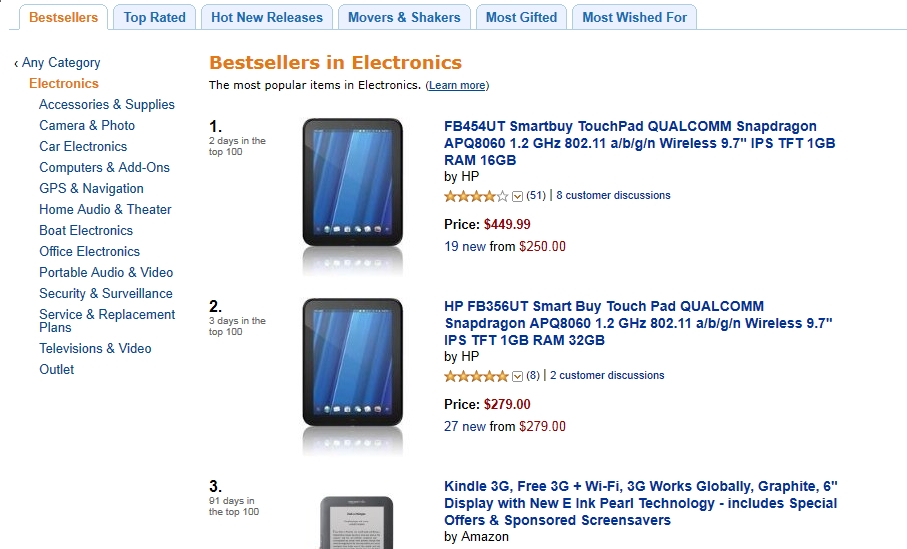Open the Most Wished For tab
Viewport: 907px width, 549px height.
coord(634,17)
